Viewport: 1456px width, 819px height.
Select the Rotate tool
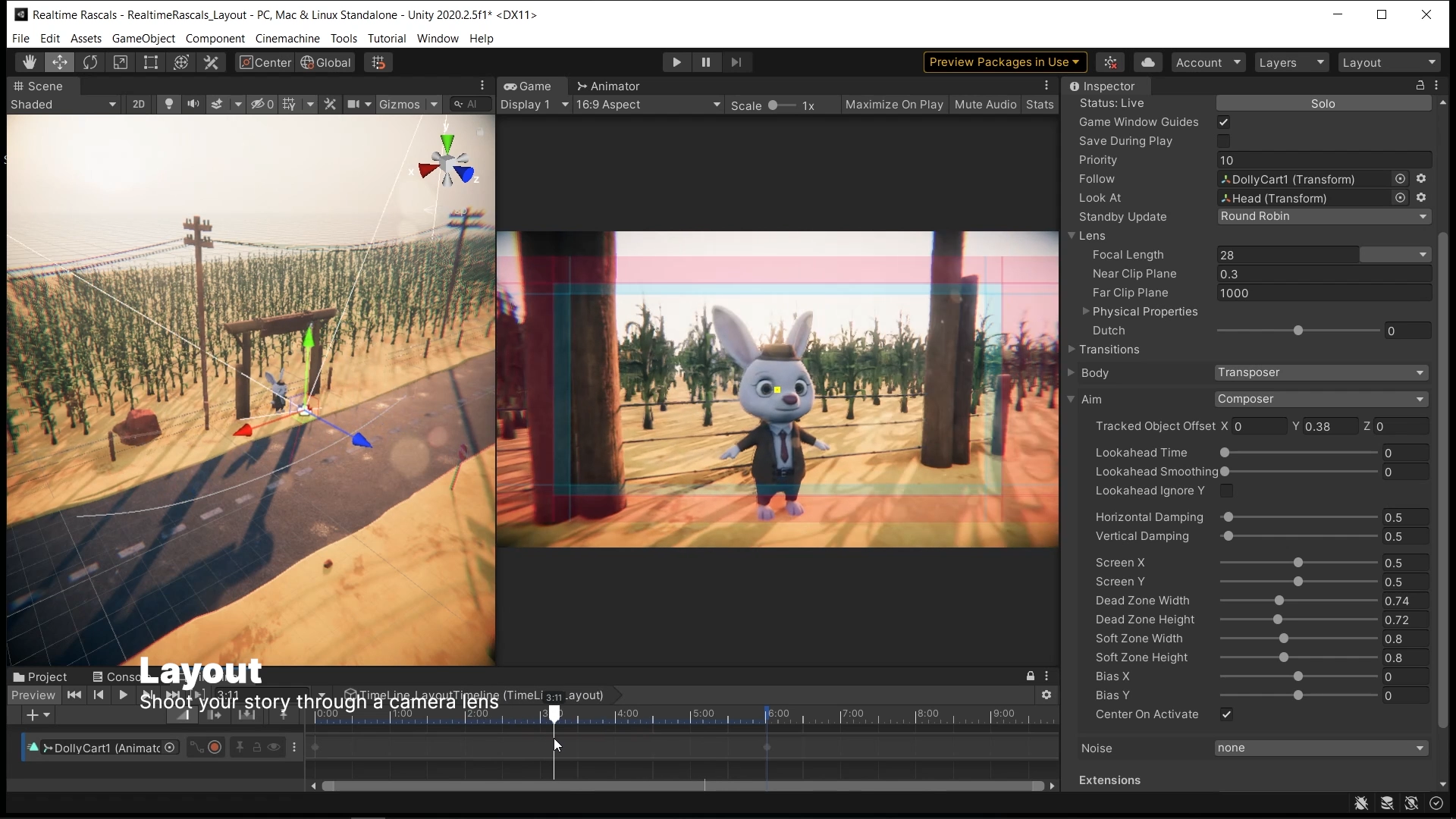pyautogui.click(x=89, y=62)
